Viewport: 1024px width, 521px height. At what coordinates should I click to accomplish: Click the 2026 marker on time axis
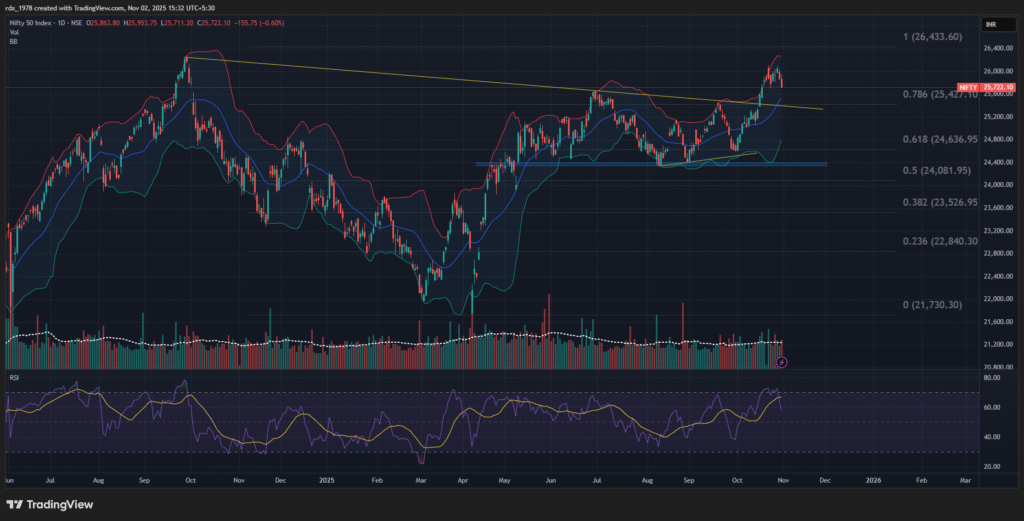coord(874,480)
